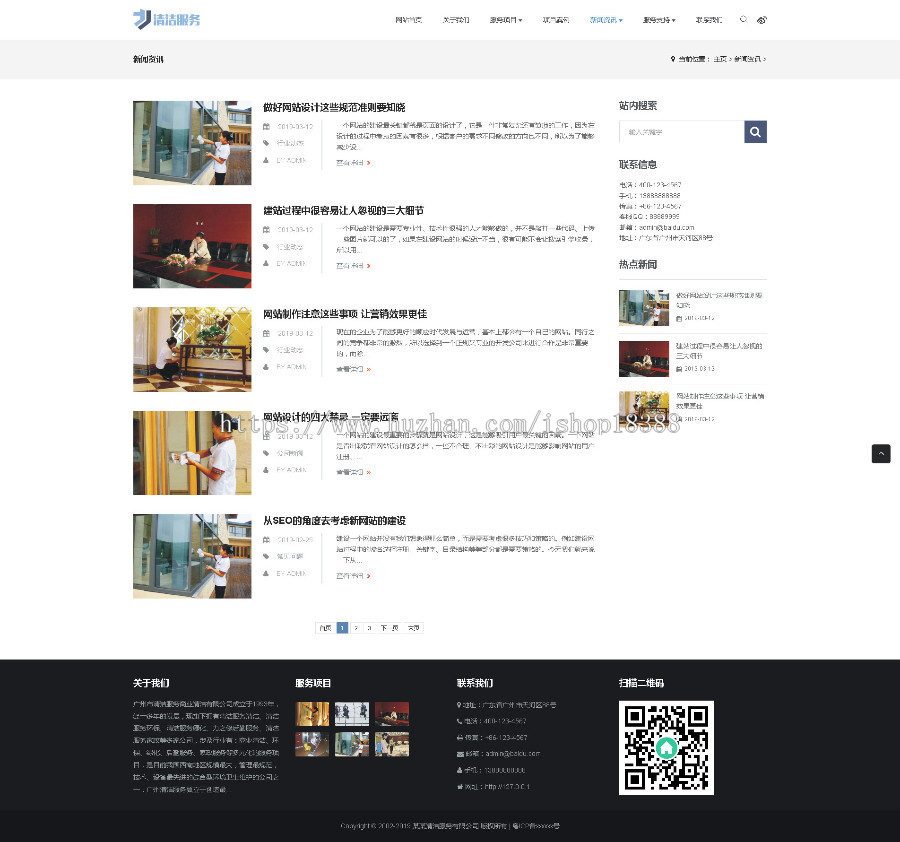This screenshot has width=900, height=842.
Task: Open the search icon in the top navigation
Action: coord(743,20)
